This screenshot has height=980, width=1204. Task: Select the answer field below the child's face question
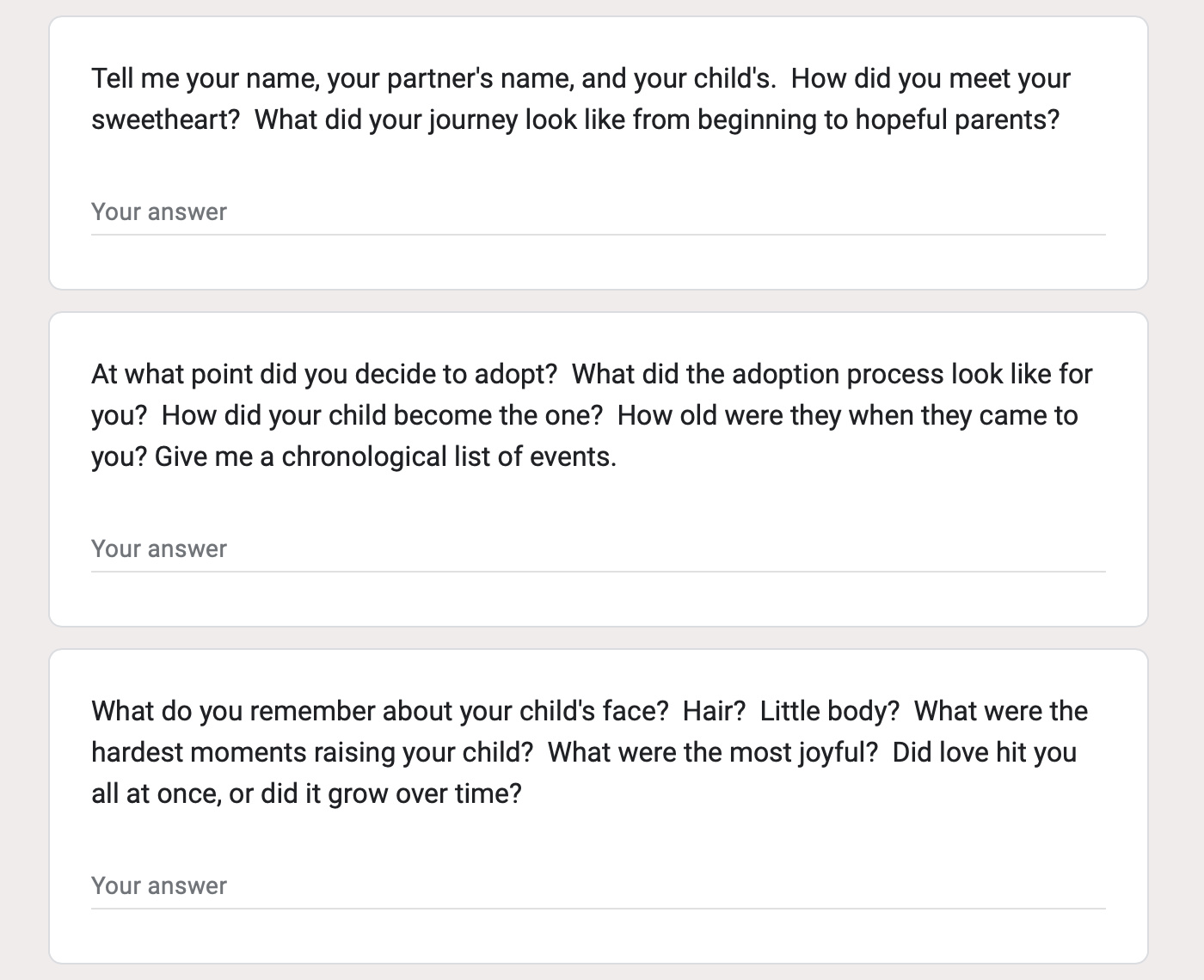click(x=598, y=886)
